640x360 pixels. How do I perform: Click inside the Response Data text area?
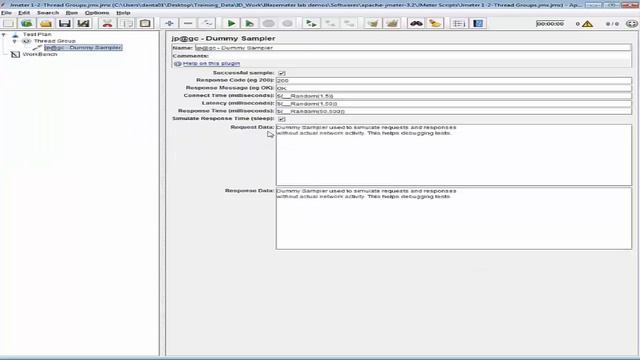pos(453,218)
